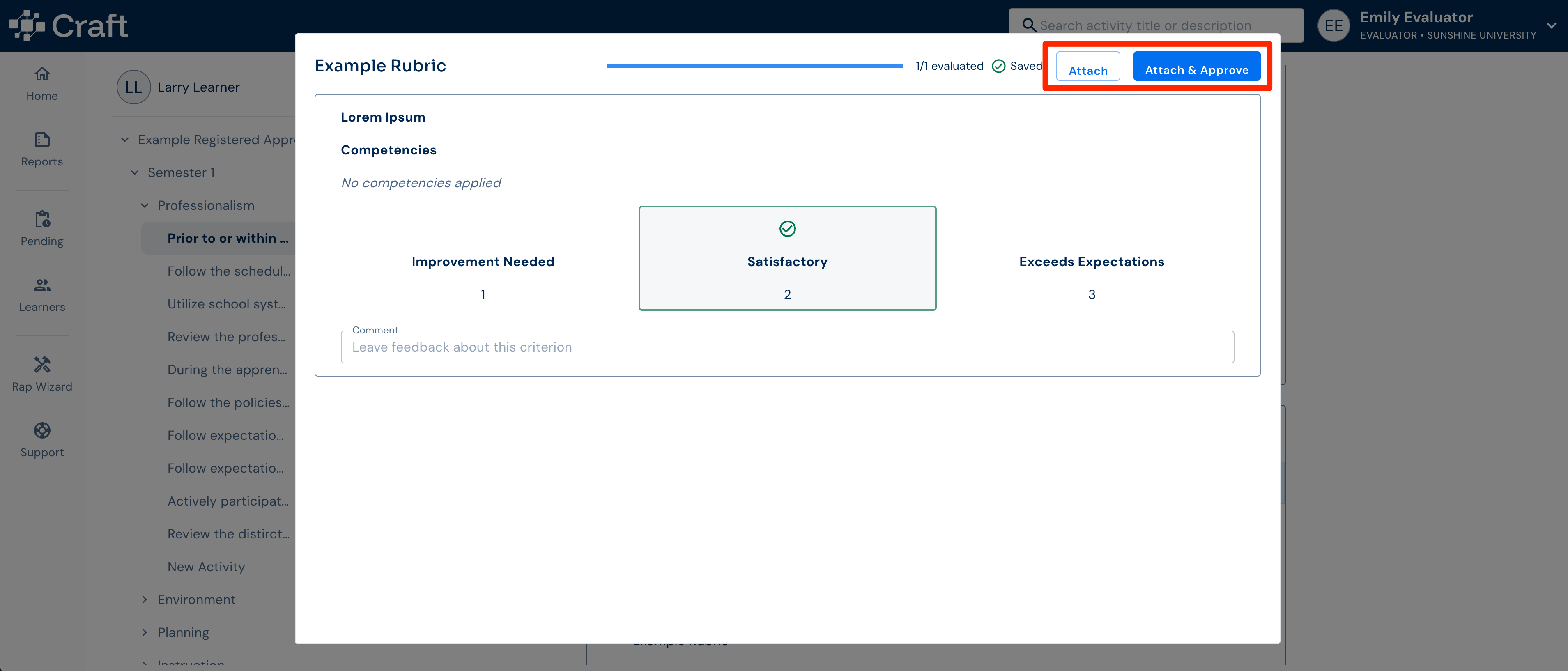The width and height of the screenshot is (1568, 671).
Task: Open the Home sidebar icon
Action: 41,74
